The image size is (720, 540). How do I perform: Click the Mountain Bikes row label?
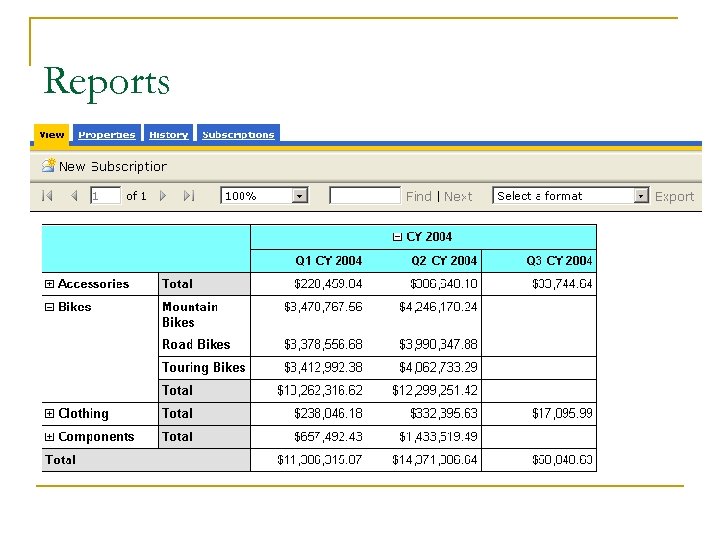(190, 315)
